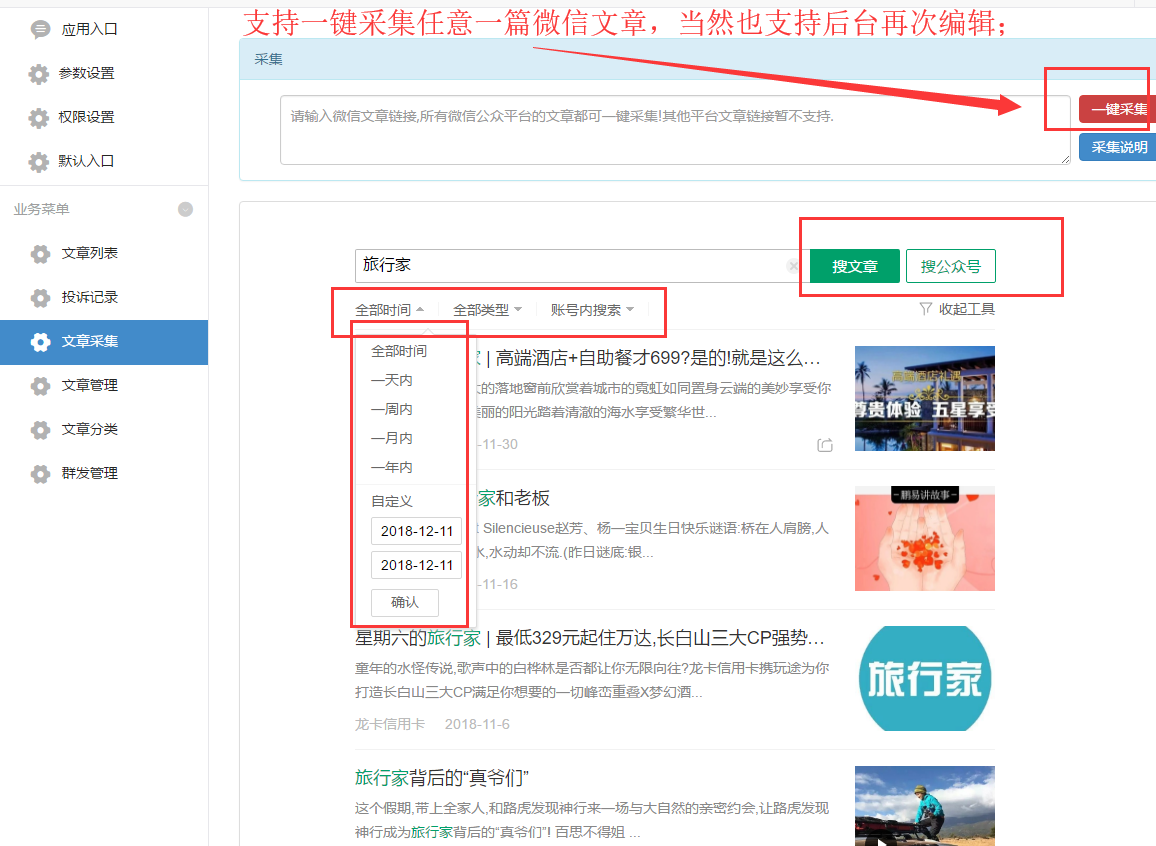The height and width of the screenshot is (846, 1156).
Task: Click the funnel icon next to 收起工具
Action: coord(925,310)
